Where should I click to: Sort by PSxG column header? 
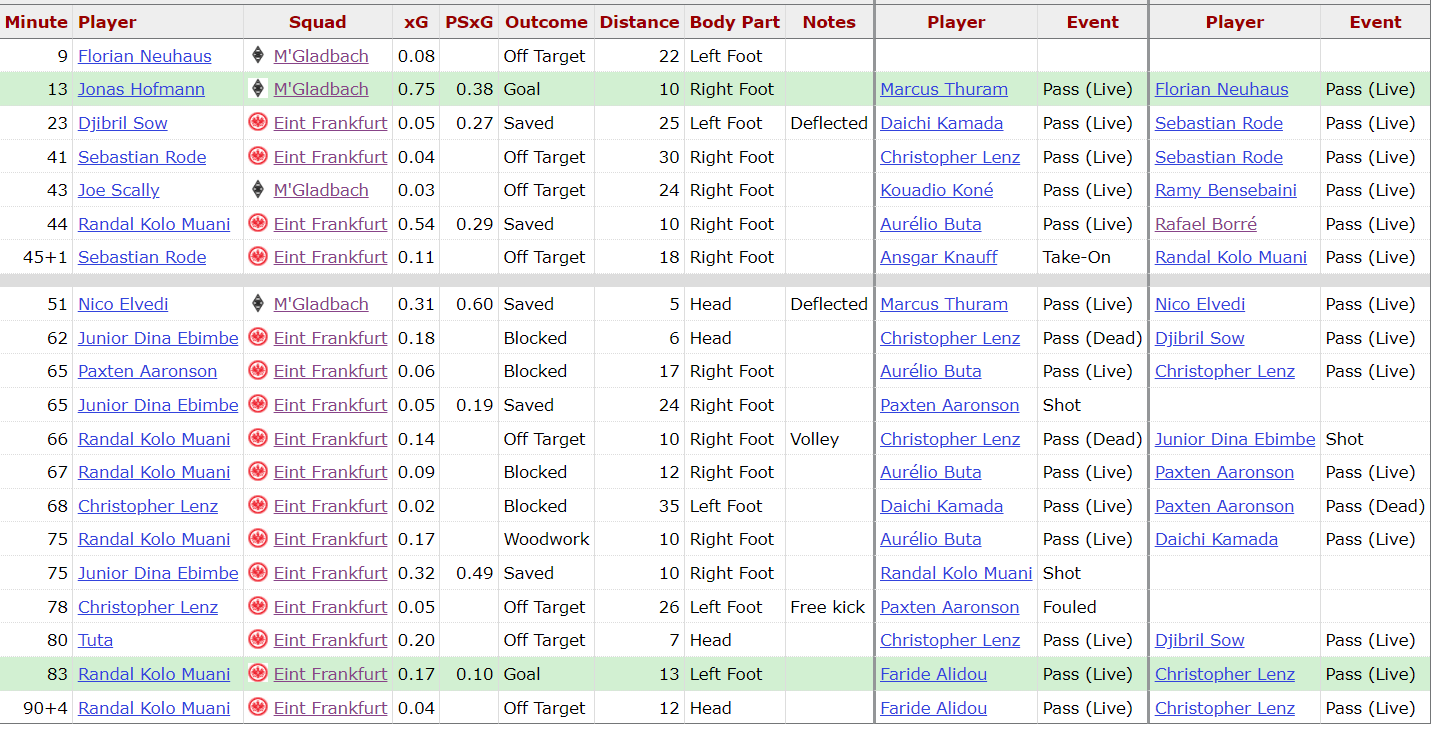click(x=469, y=22)
